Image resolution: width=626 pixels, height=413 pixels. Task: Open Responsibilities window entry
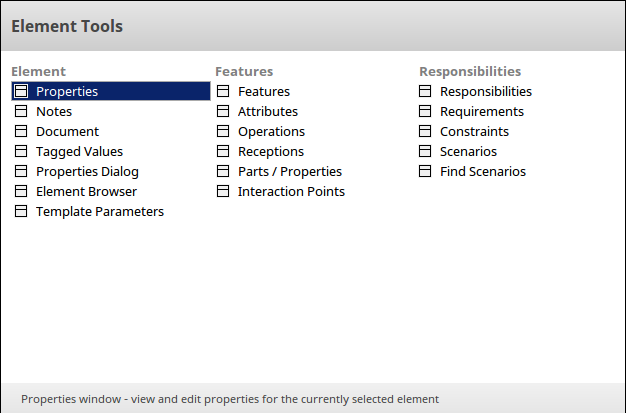coord(486,91)
